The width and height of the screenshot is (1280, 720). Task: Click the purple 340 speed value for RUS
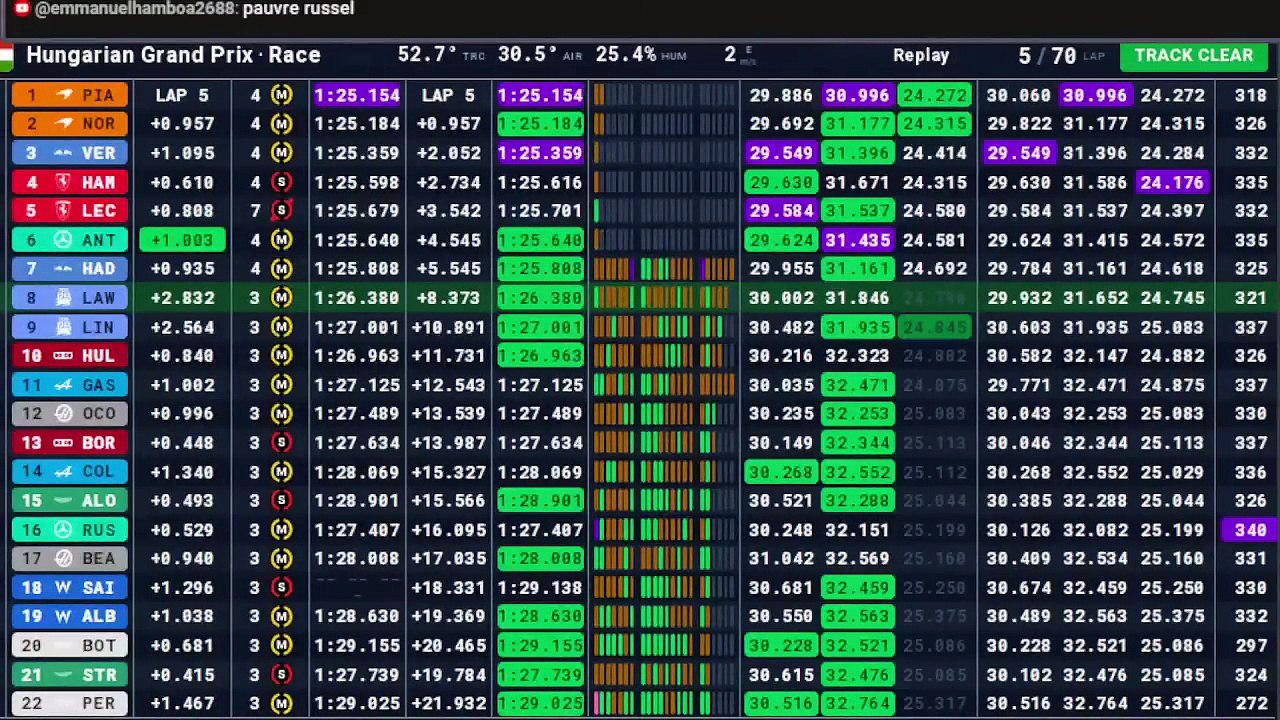(1250, 530)
